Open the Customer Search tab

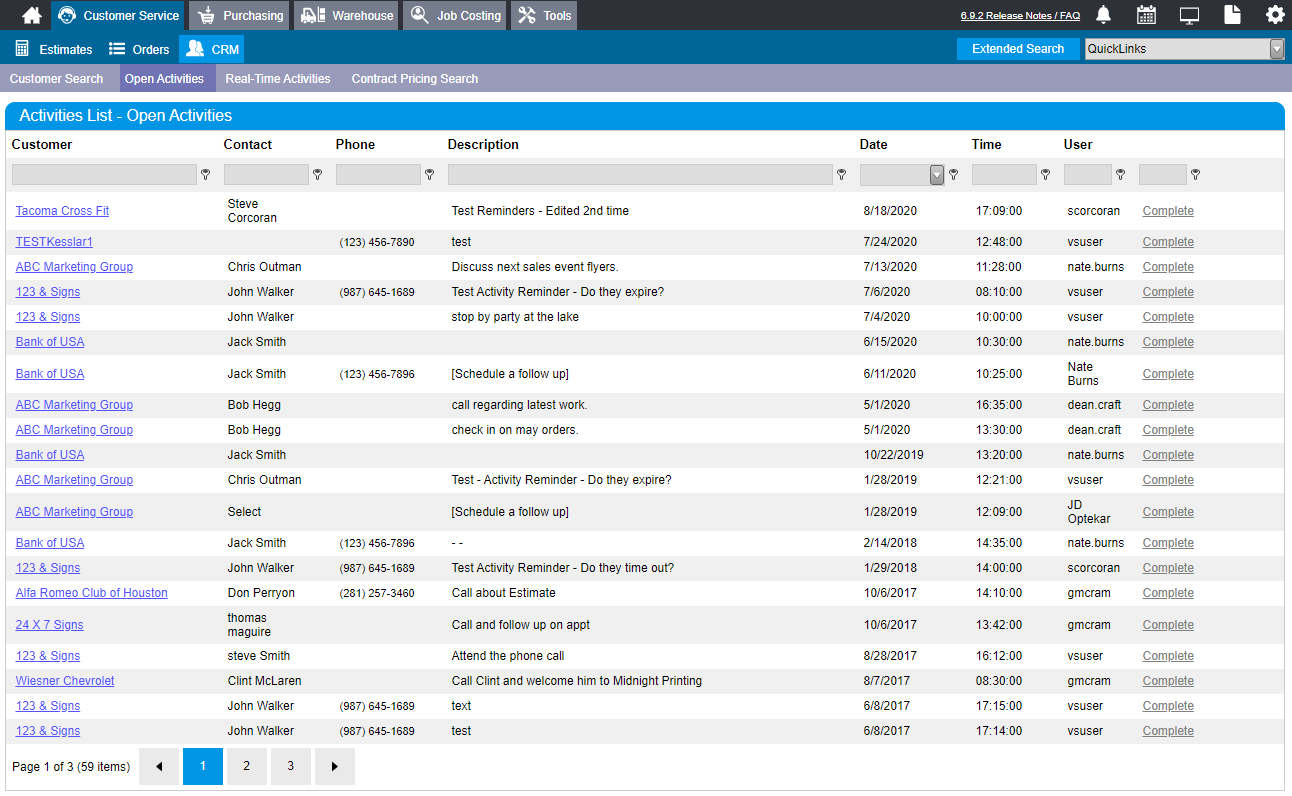[x=56, y=79]
